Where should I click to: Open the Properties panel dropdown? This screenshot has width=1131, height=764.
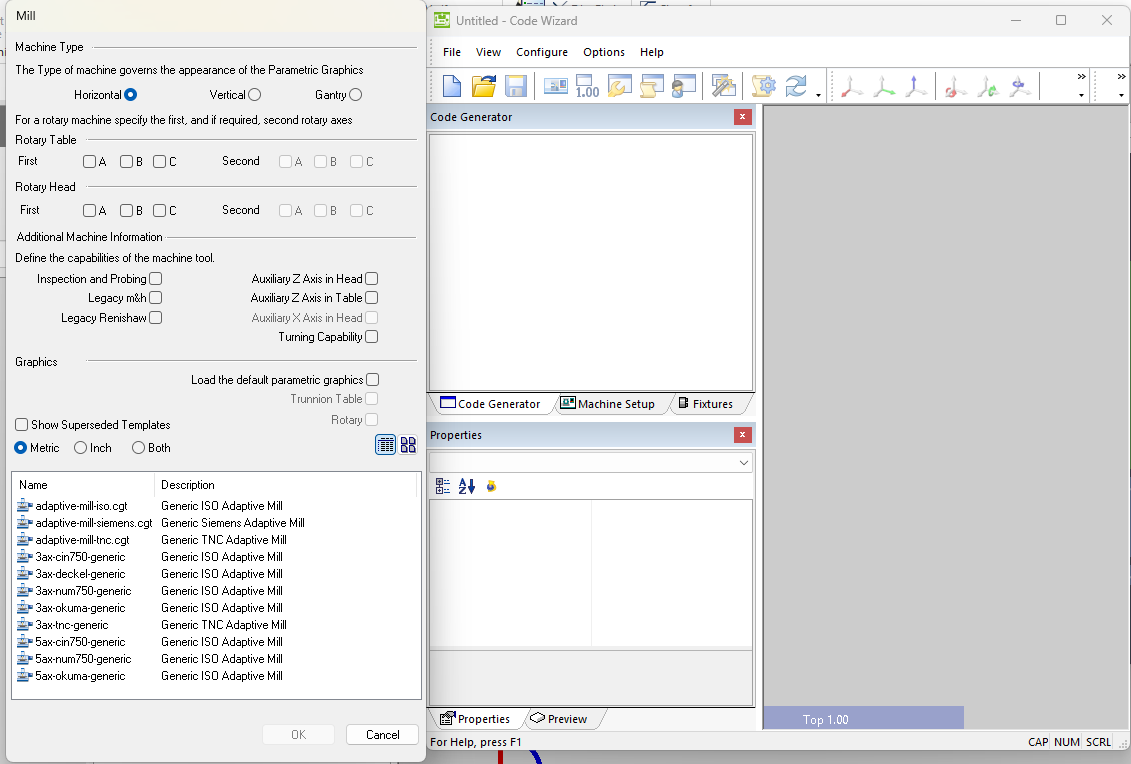(743, 462)
